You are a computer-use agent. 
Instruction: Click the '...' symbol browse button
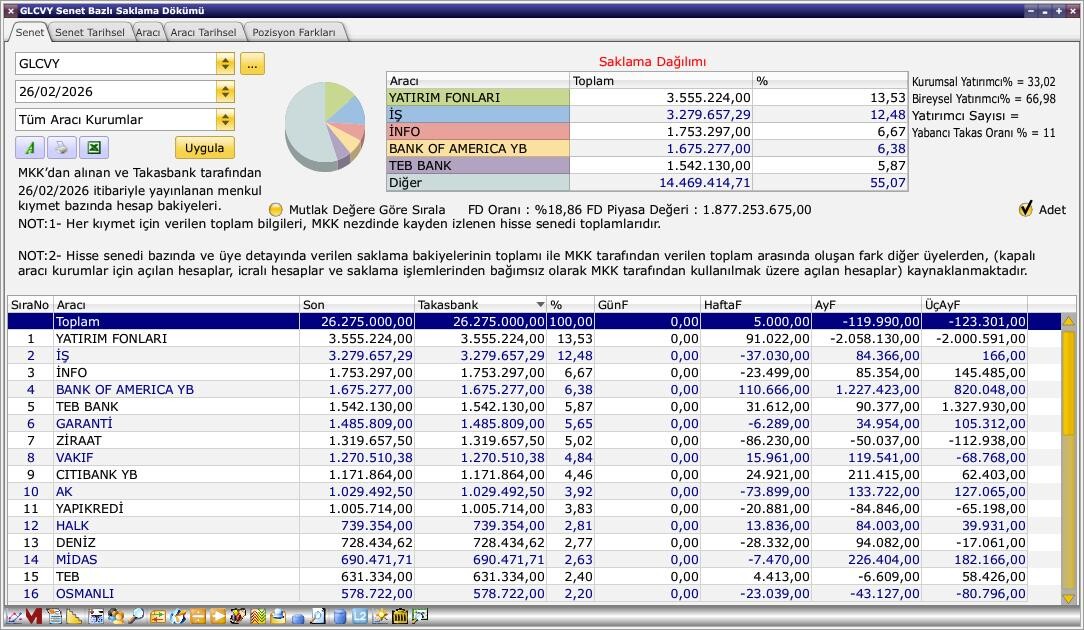pyautogui.click(x=252, y=64)
